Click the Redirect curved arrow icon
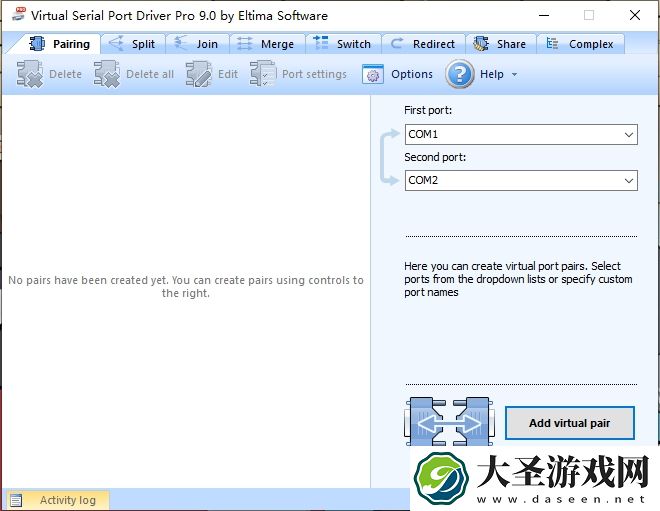This screenshot has height=511, width=660. [x=397, y=43]
